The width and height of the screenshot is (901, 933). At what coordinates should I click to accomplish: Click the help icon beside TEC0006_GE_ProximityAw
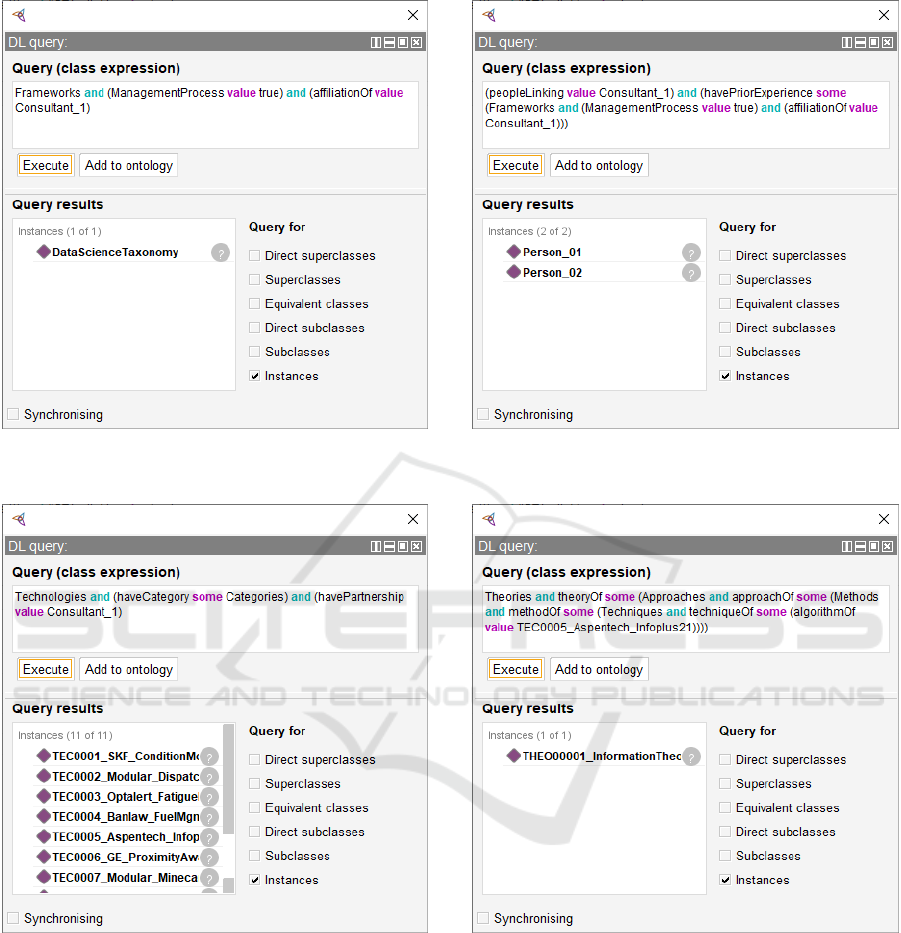209,858
